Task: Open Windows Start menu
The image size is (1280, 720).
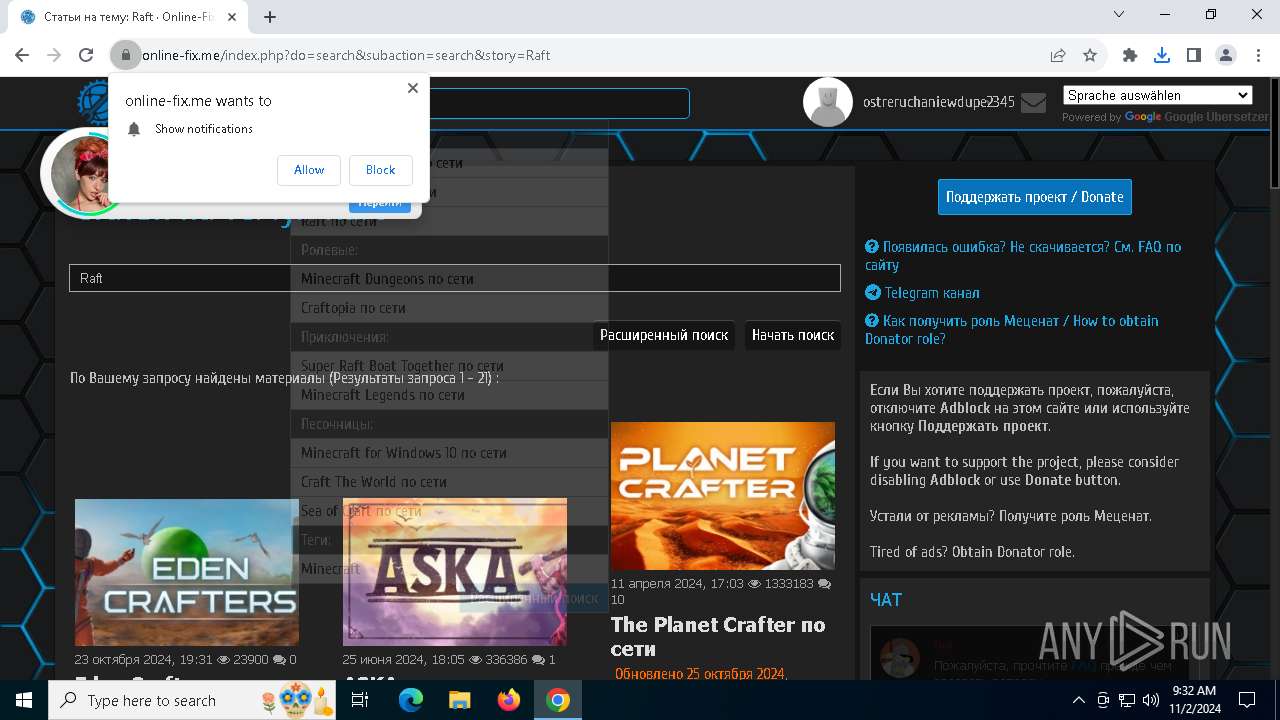Action: 24,700
